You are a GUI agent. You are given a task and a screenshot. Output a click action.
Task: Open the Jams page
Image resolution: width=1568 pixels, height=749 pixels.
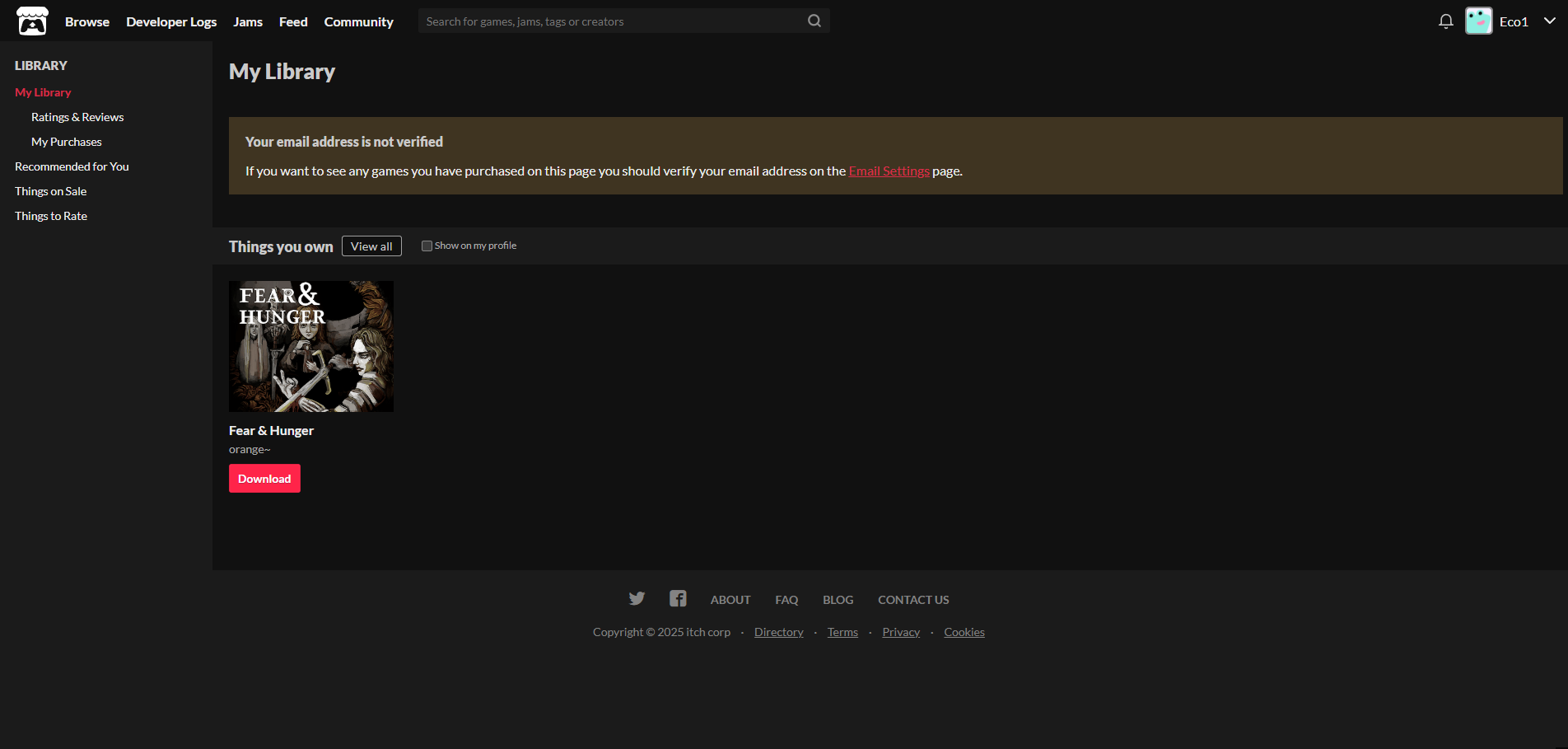coord(248,21)
